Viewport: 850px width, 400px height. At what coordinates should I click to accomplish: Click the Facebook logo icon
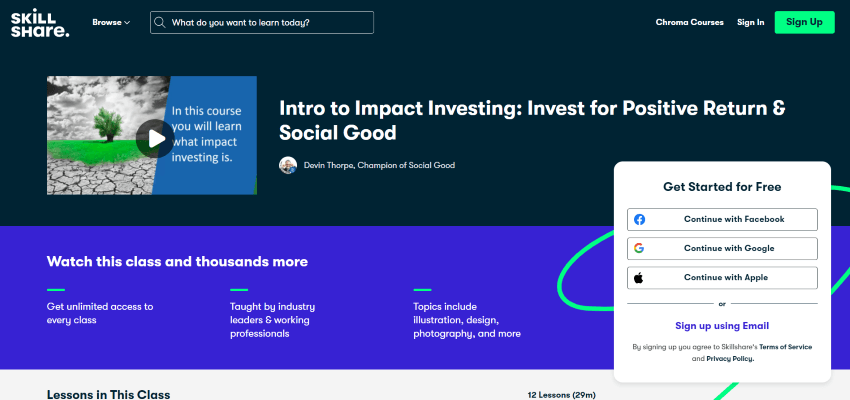[640, 220]
